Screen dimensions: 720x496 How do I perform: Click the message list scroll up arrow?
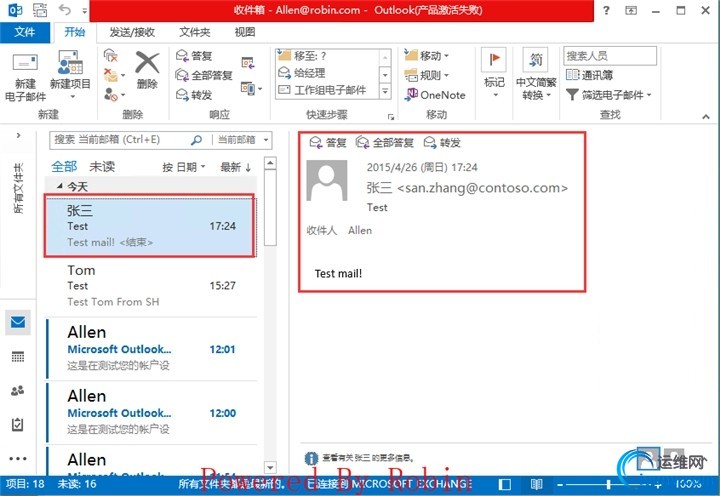click(x=270, y=163)
